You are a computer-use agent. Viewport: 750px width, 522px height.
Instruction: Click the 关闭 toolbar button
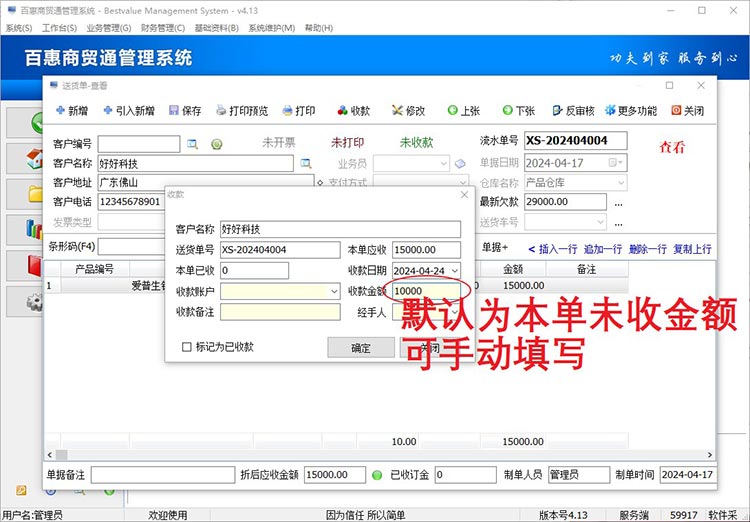coord(687,111)
